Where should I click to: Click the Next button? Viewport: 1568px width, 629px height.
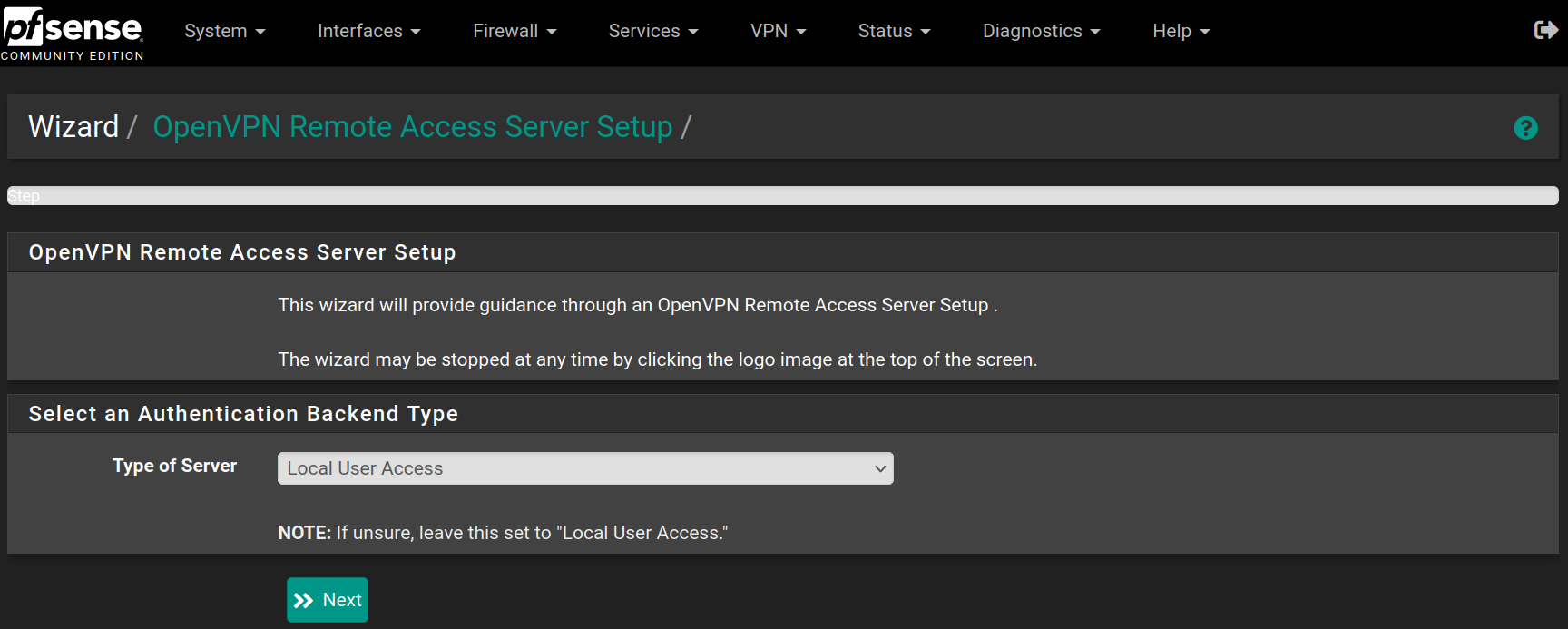(328, 600)
